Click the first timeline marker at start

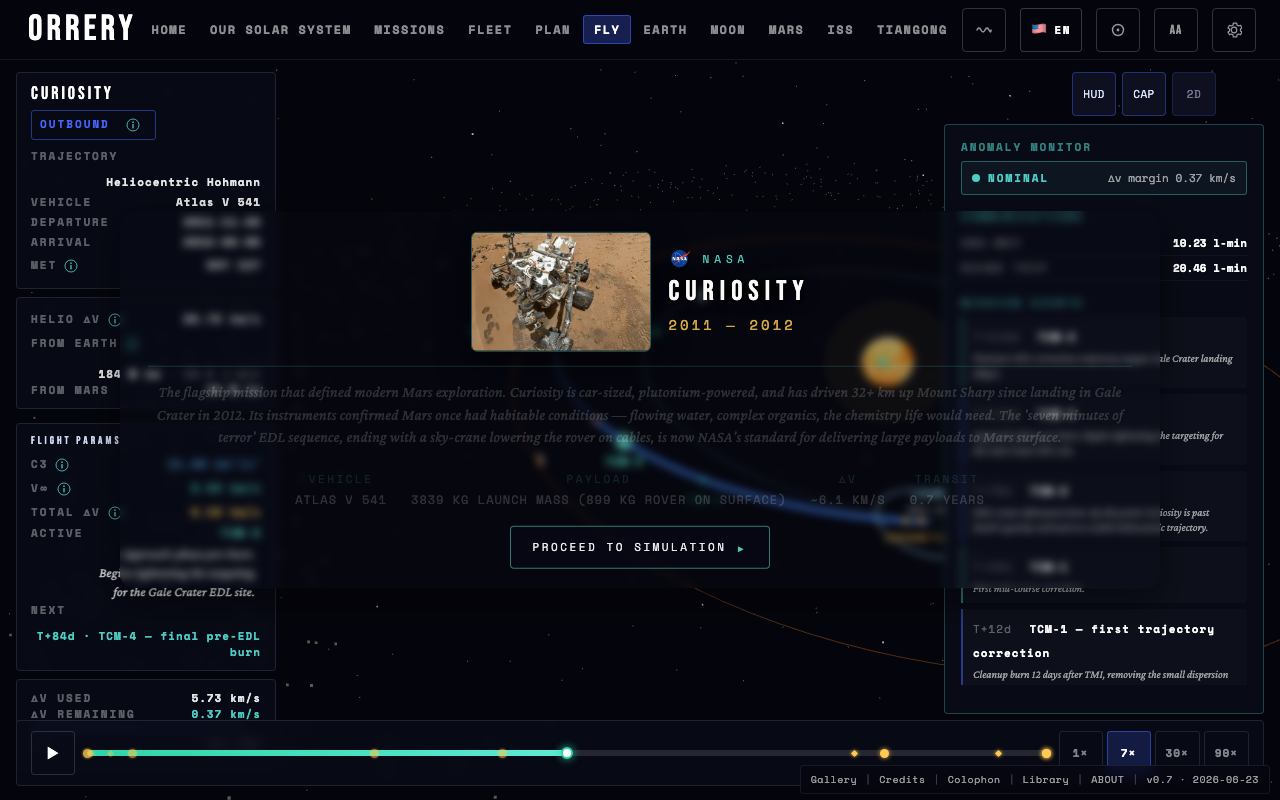(88, 753)
